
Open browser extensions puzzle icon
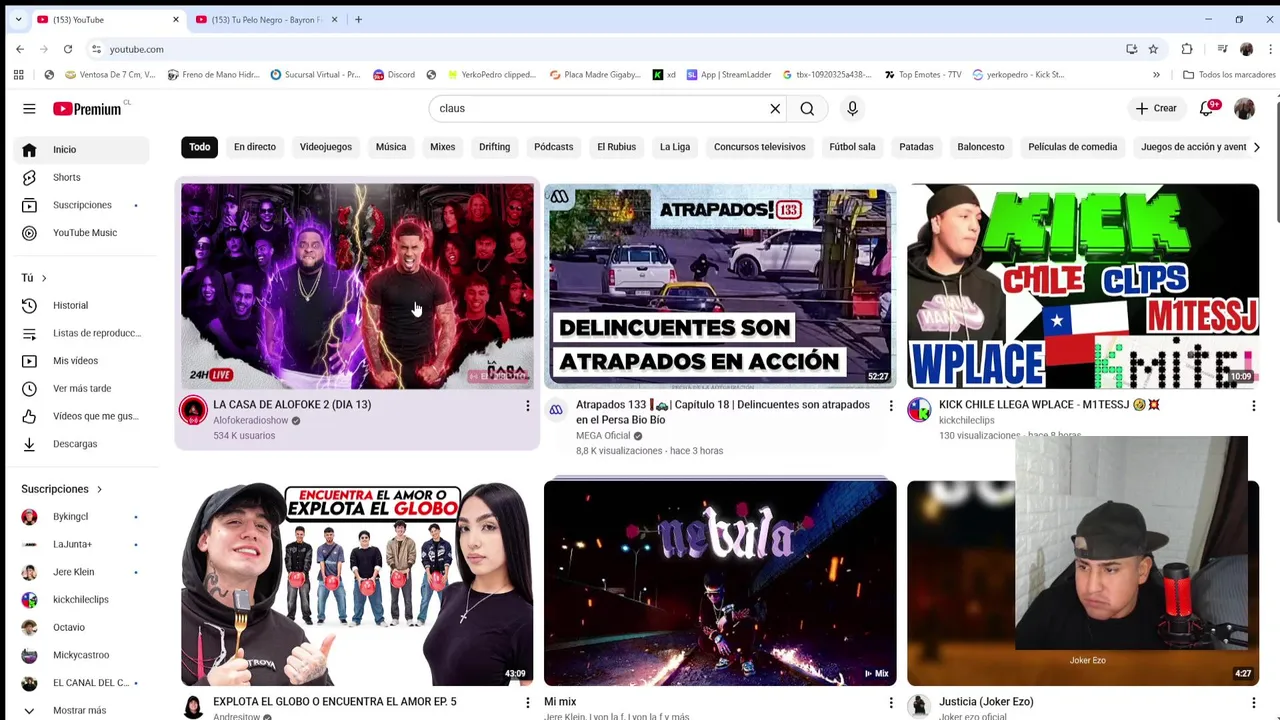[1187, 49]
